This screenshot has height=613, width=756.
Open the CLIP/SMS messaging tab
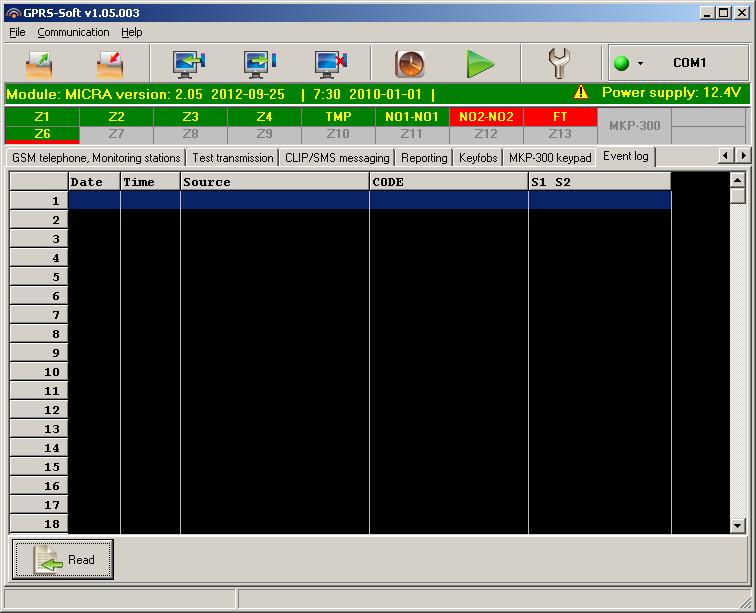[337, 158]
